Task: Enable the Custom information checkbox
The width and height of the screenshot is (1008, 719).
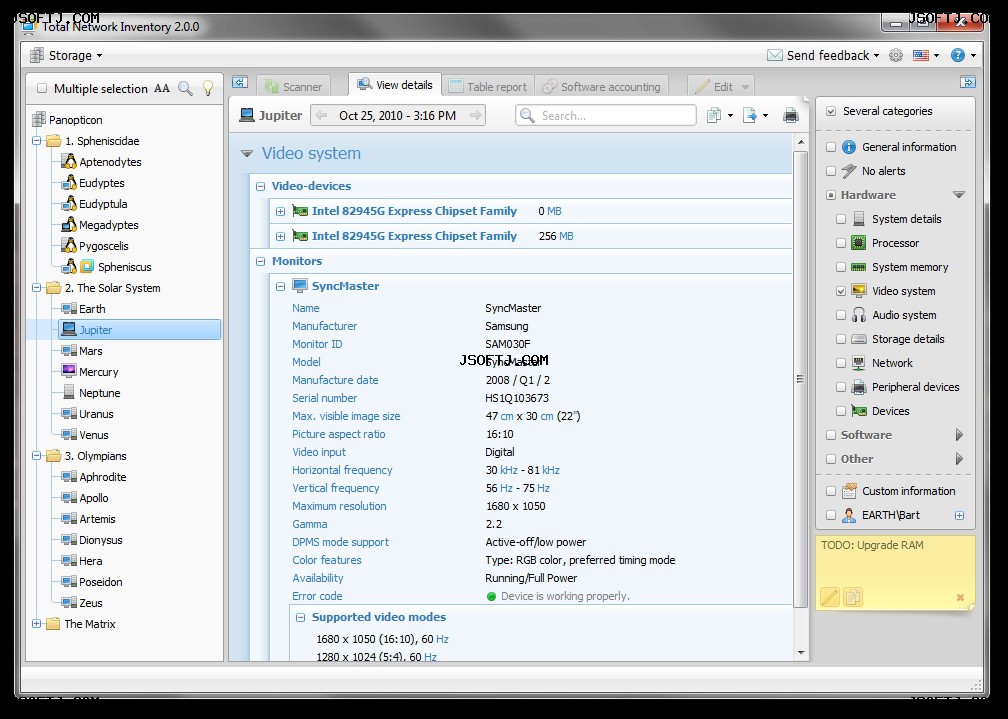Action: 831,491
